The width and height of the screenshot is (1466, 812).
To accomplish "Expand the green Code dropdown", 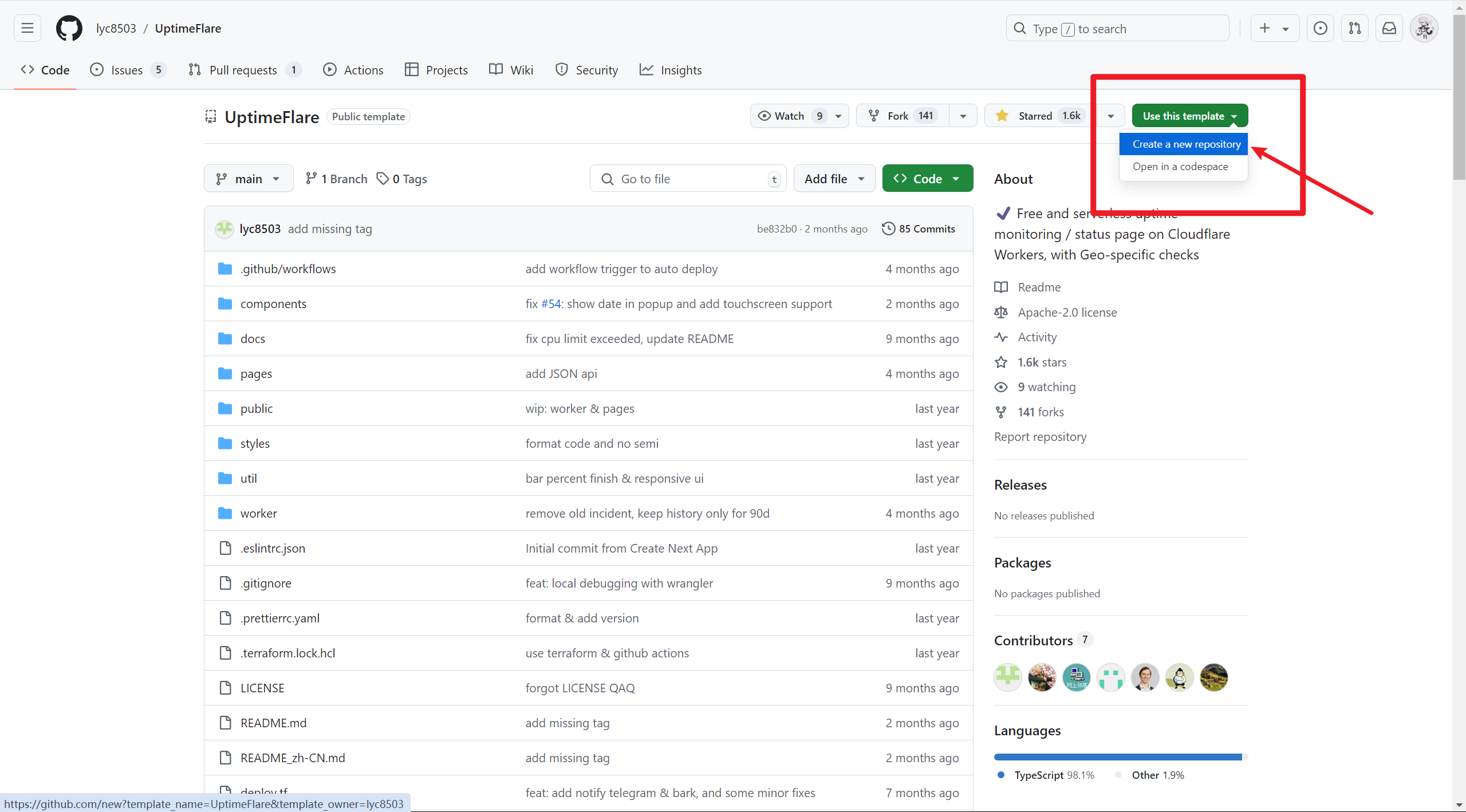I will [x=927, y=179].
